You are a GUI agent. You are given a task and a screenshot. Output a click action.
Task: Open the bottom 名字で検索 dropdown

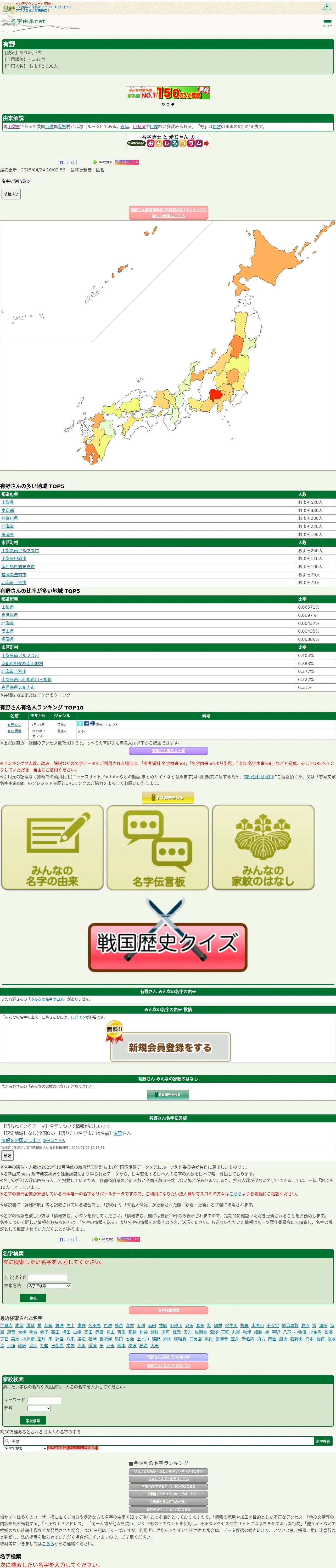(x=25, y=1448)
